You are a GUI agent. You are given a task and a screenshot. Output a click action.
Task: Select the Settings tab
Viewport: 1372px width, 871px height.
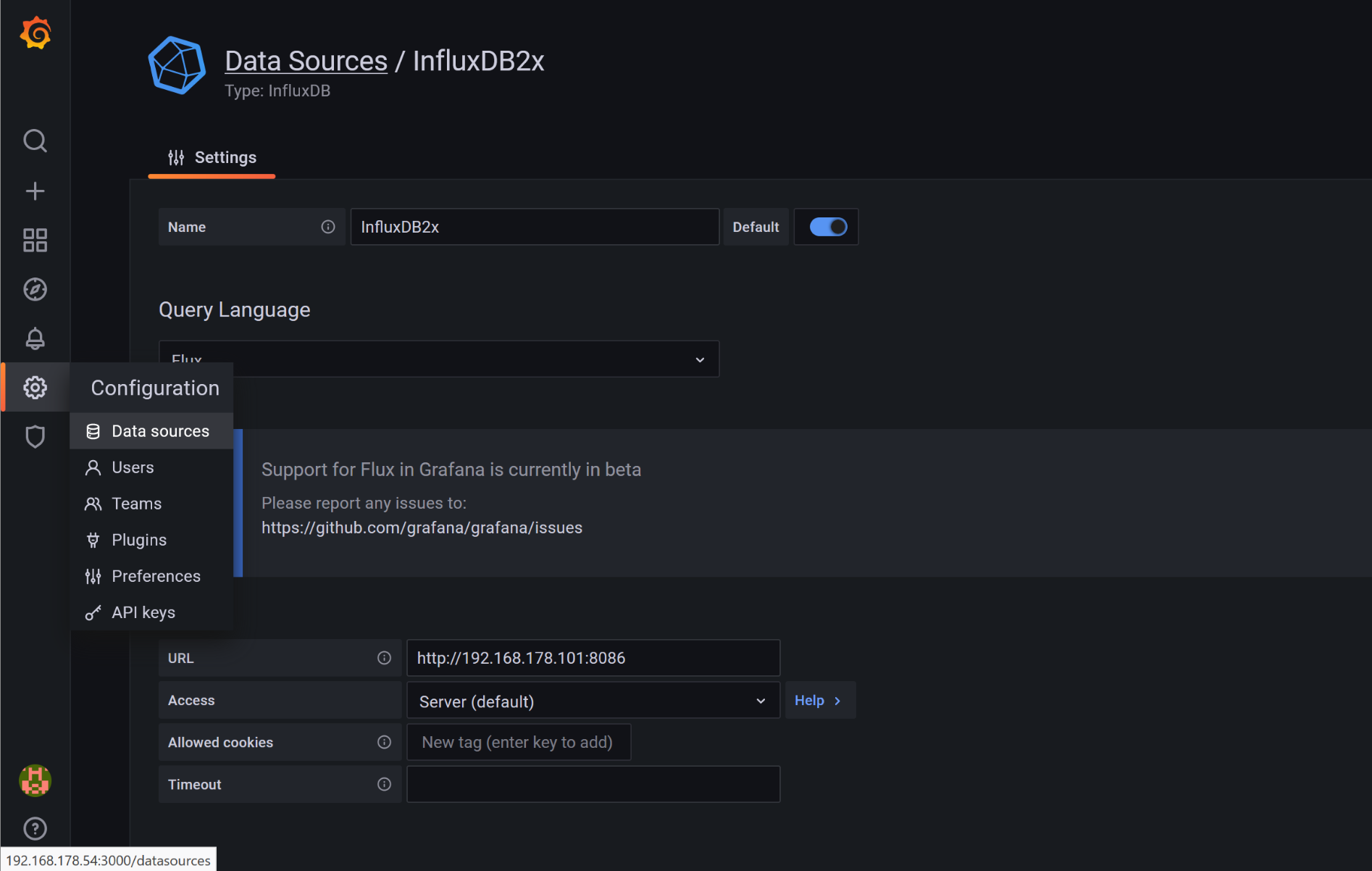(212, 157)
